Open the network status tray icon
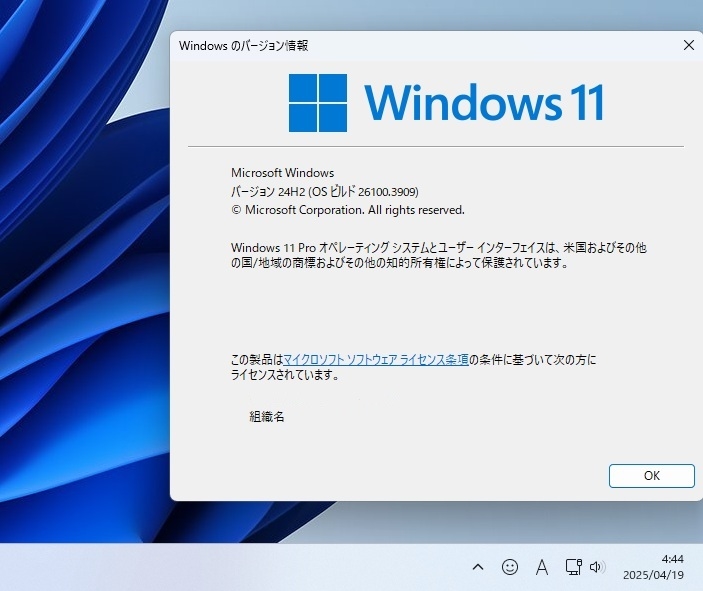The height and width of the screenshot is (591, 703). click(x=573, y=567)
